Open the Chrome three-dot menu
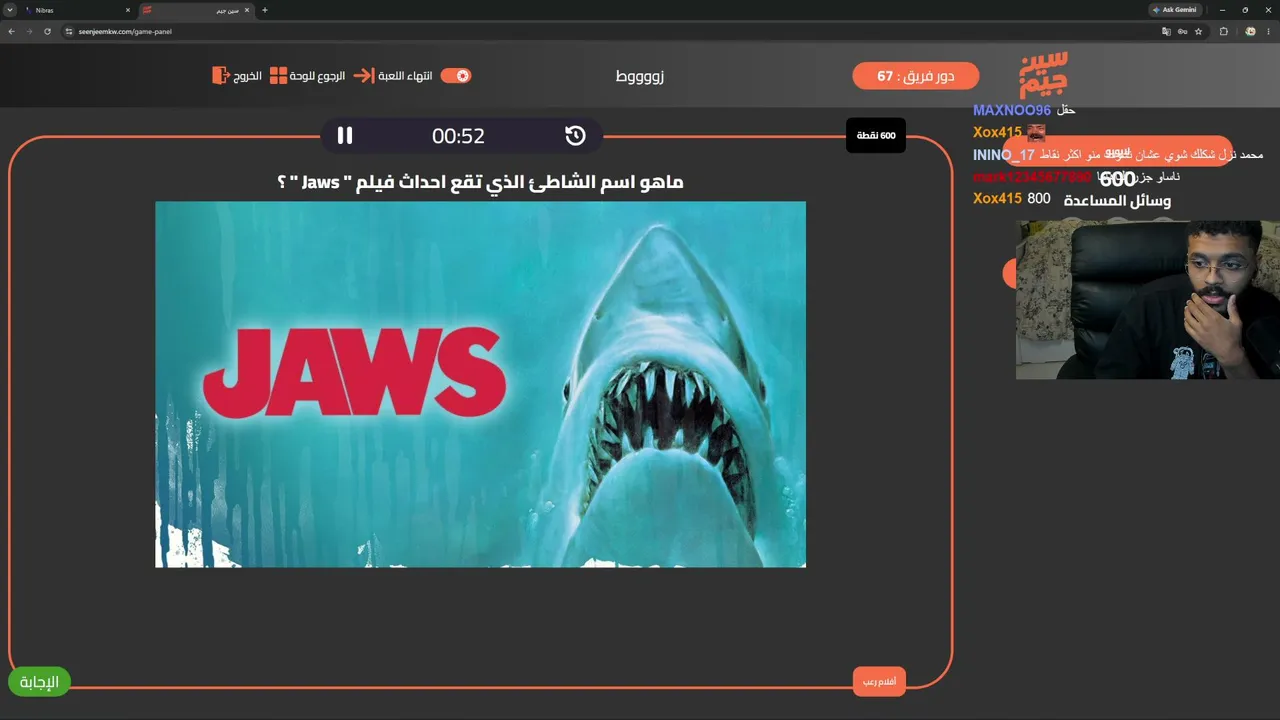Viewport: 1280px width, 720px height. pyautogui.click(x=1269, y=31)
